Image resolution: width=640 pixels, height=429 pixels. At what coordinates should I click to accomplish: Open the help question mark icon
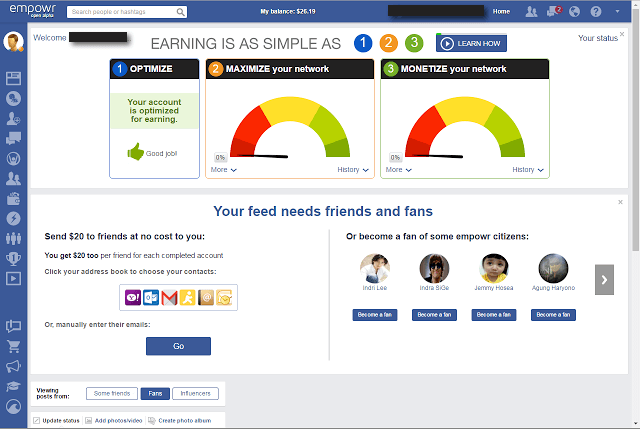[x=596, y=11]
